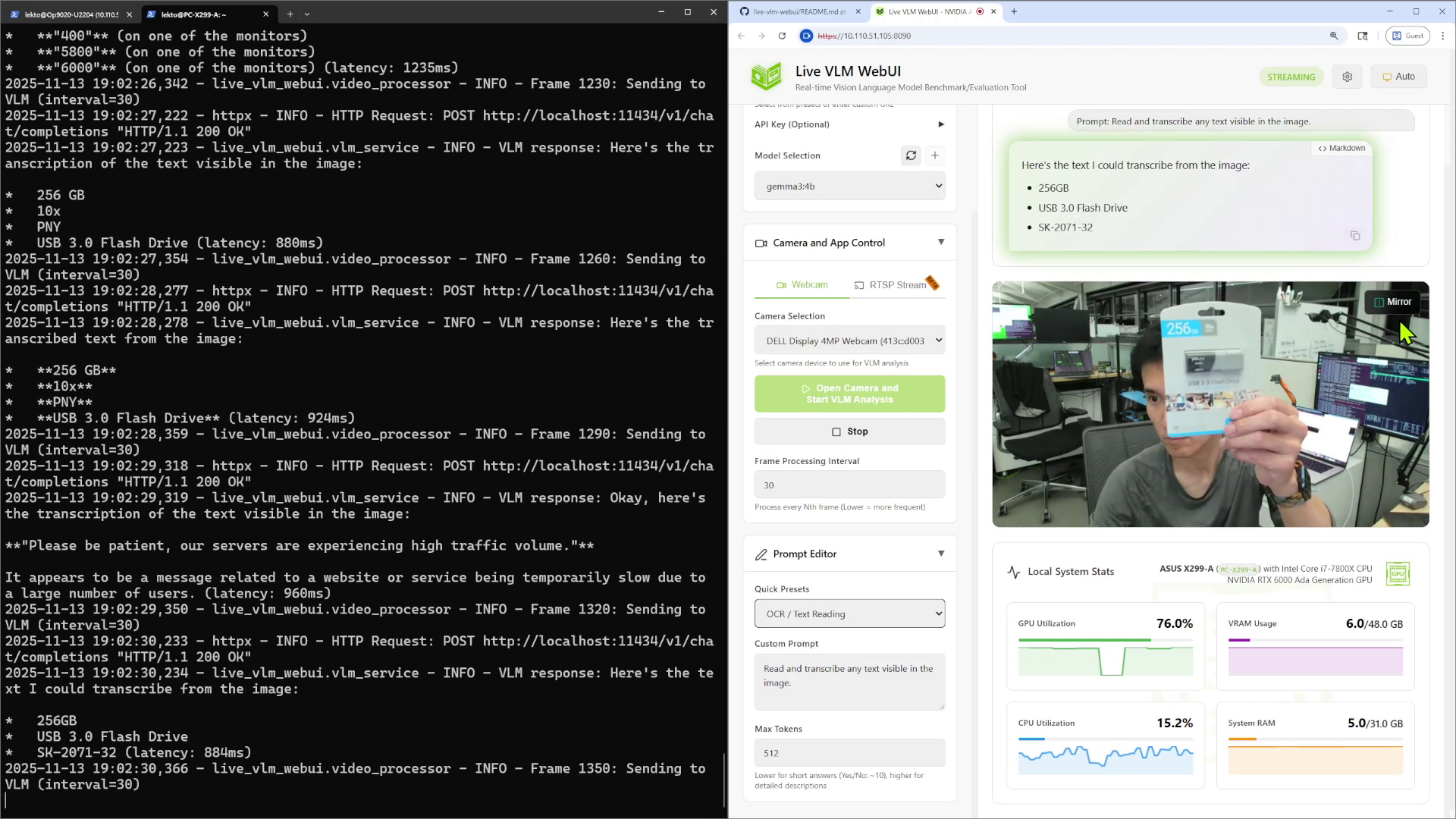The image size is (1456, 819).
Task: Switch to the RTSP Stream tab
Action: coord(896,284)
